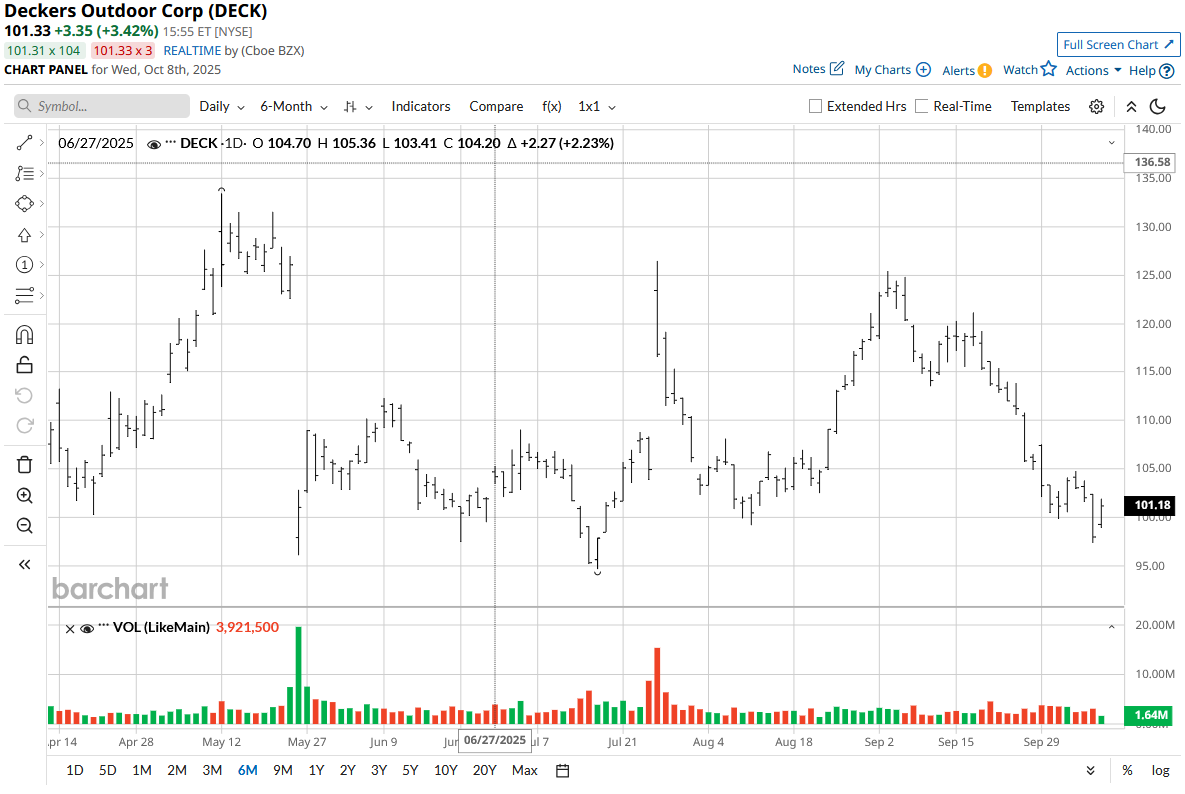This screenshot has width=1185, height=794.
Task: Expand the trend line tool submenu arrow
Action: [42, 143]
